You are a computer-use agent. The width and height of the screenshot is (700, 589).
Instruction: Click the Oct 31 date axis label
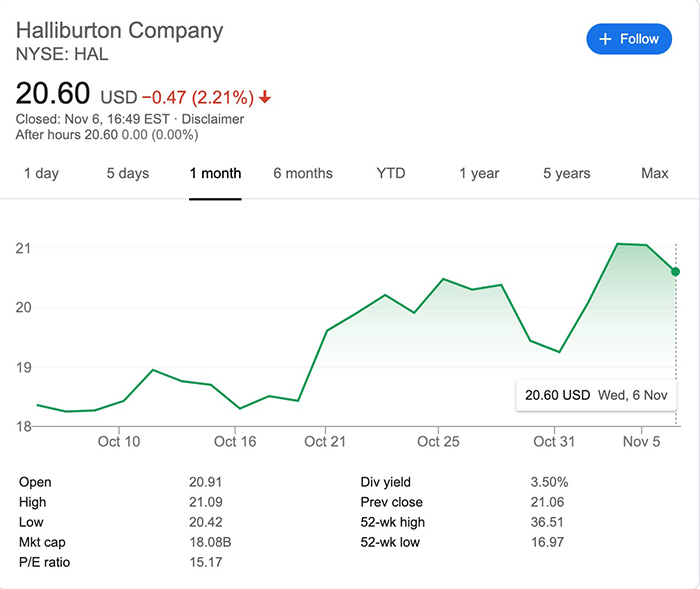coord(553,441)
